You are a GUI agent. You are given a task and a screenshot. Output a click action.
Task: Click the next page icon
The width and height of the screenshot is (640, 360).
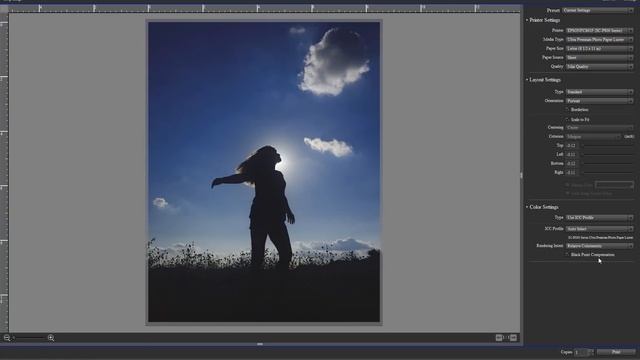pos(513,338)
